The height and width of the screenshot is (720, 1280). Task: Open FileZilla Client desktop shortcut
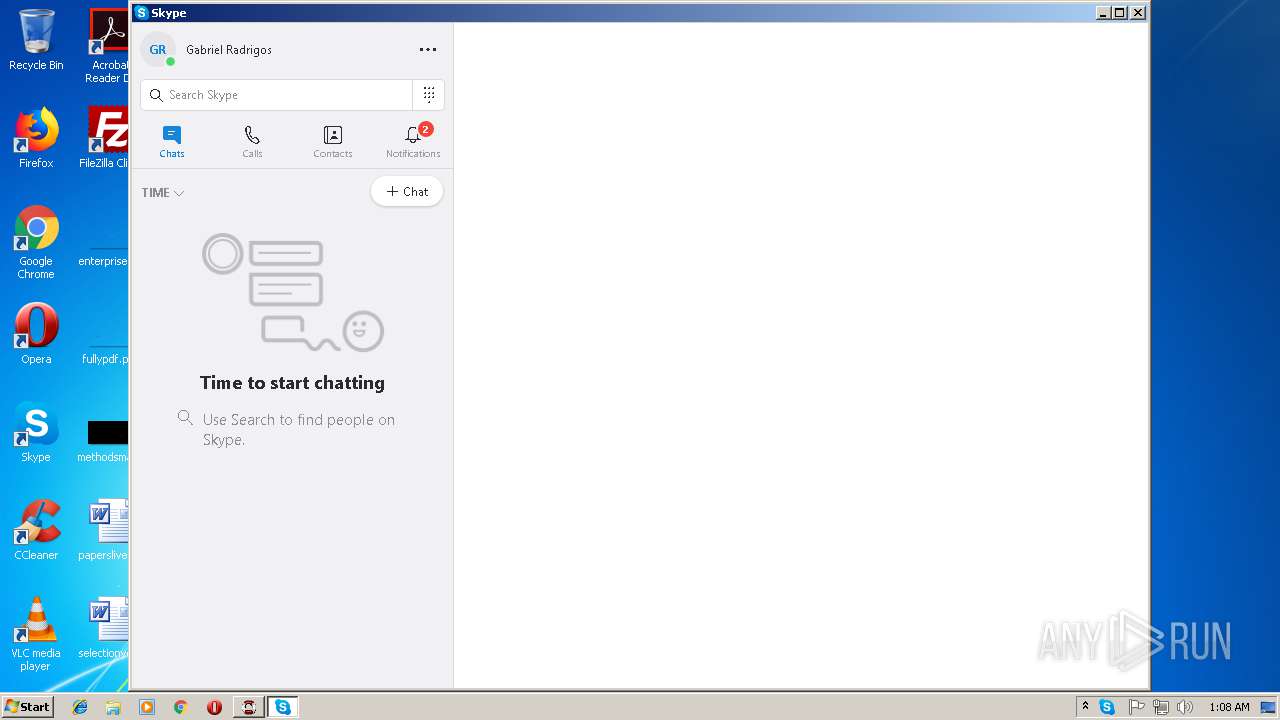pos(105,138)
